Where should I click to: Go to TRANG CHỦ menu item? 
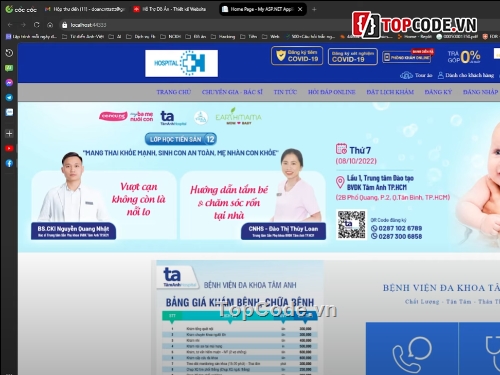tap(174, 92)
